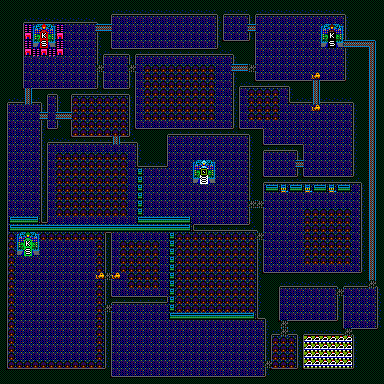Click the small bridge joining the small room to L-shaped room
The height and width of the screenshot is (384, 384).
[x=300, y=164]
